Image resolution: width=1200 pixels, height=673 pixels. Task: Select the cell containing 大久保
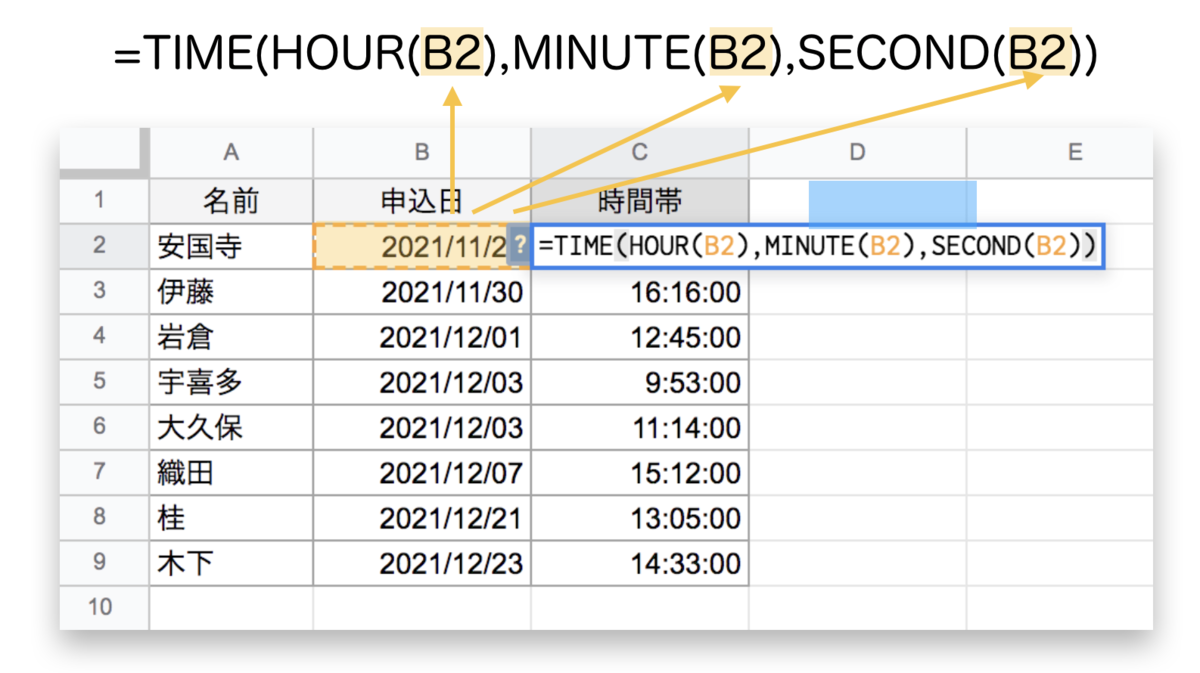[x=231, y=428]
